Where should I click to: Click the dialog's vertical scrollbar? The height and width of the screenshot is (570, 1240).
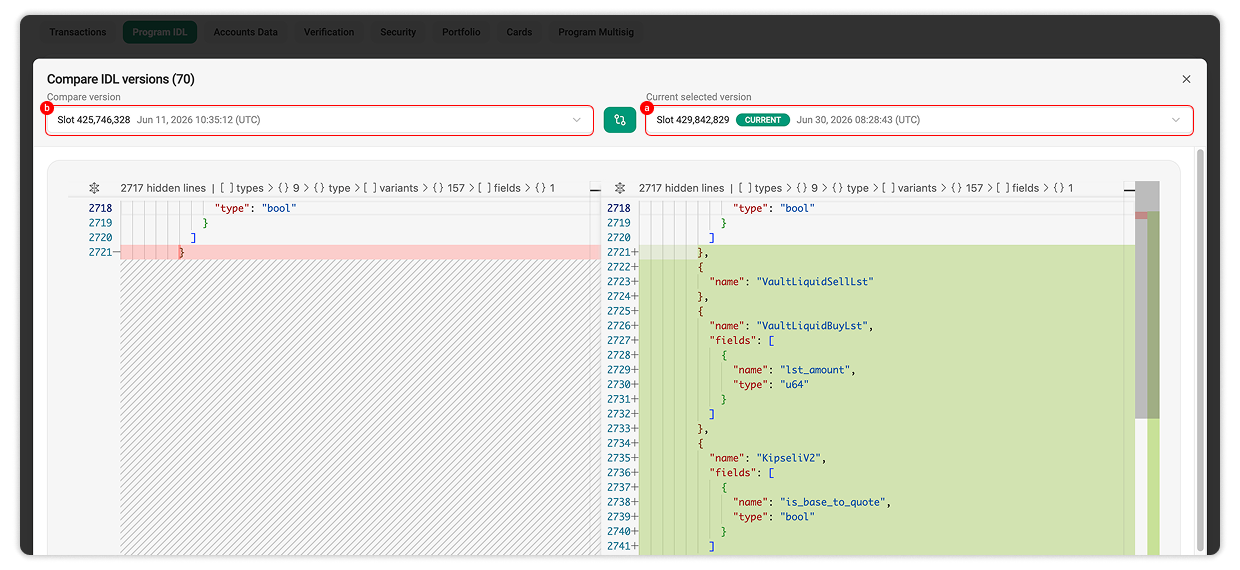tap(1200, 350)
